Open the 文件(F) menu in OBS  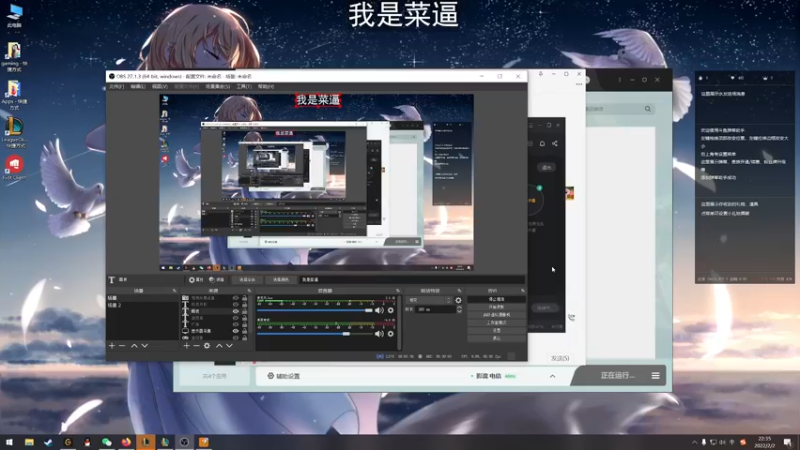tap(116, 87)
